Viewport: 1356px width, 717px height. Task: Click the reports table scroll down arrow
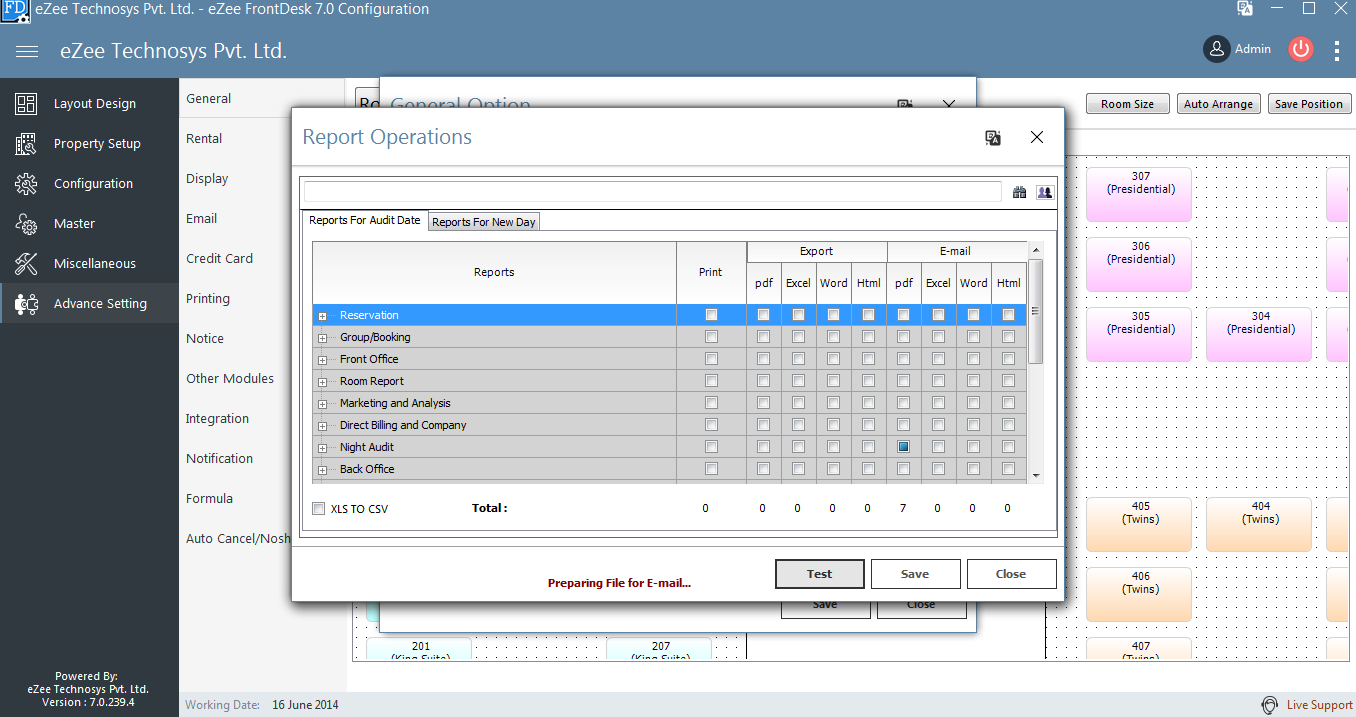(x=1036, y=475)
